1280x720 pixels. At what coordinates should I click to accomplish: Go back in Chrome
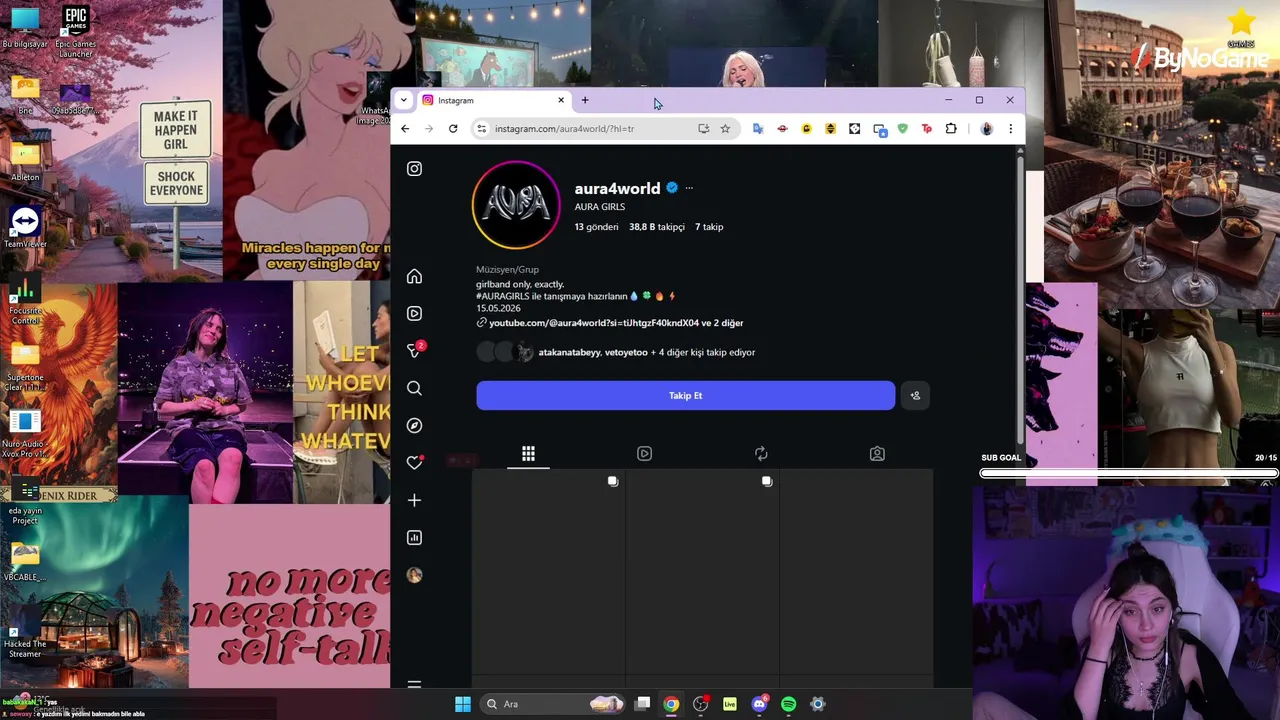405,128
